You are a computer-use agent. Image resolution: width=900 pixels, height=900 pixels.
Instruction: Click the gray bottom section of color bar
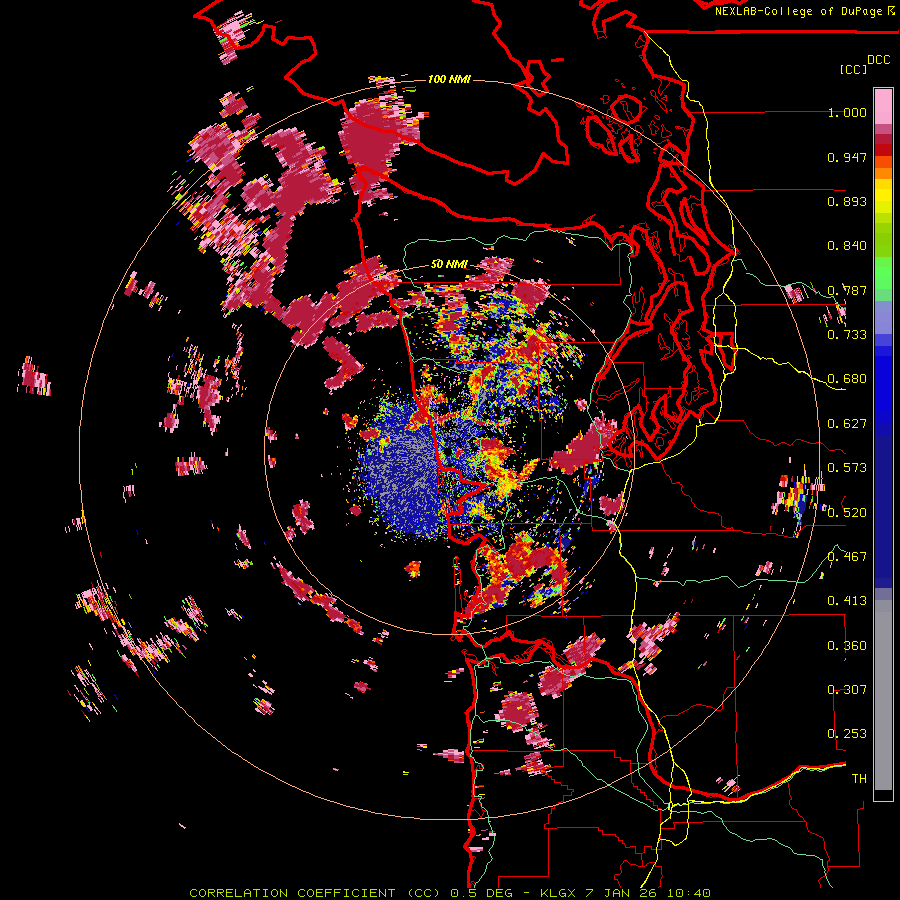883,695
